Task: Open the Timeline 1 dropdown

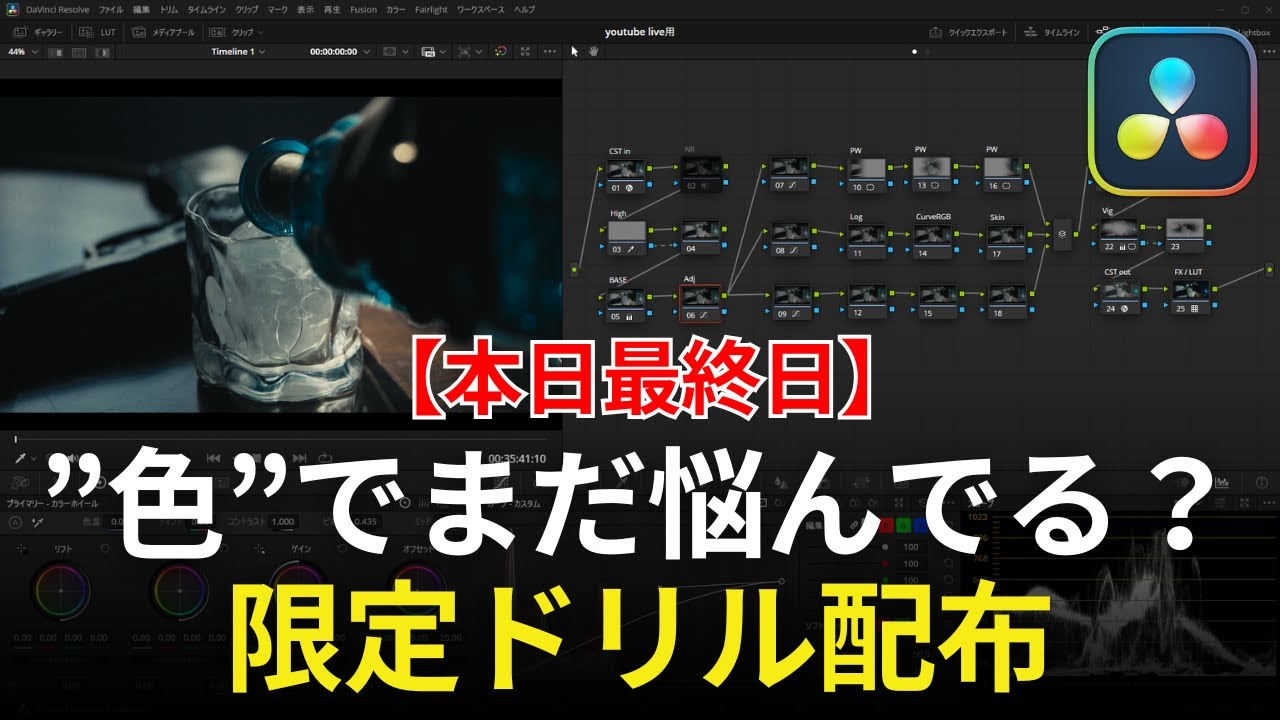Action: [238, 51]
